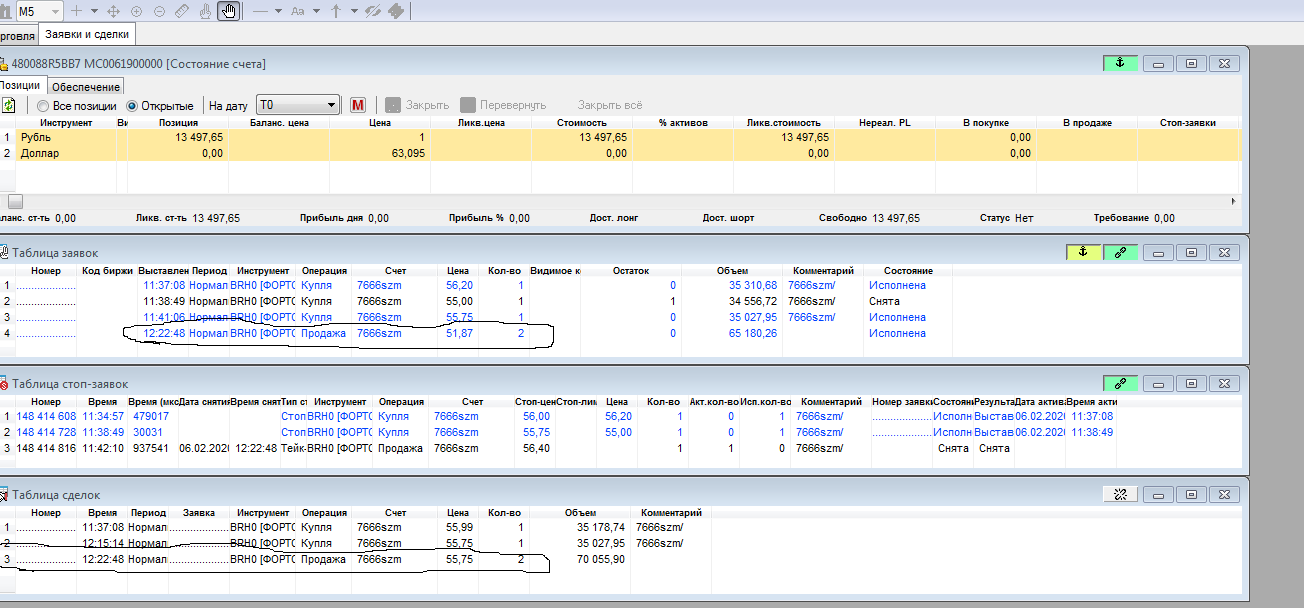Click the 'Перевернуть' button
1304x608 pixels.
[503, 105]
